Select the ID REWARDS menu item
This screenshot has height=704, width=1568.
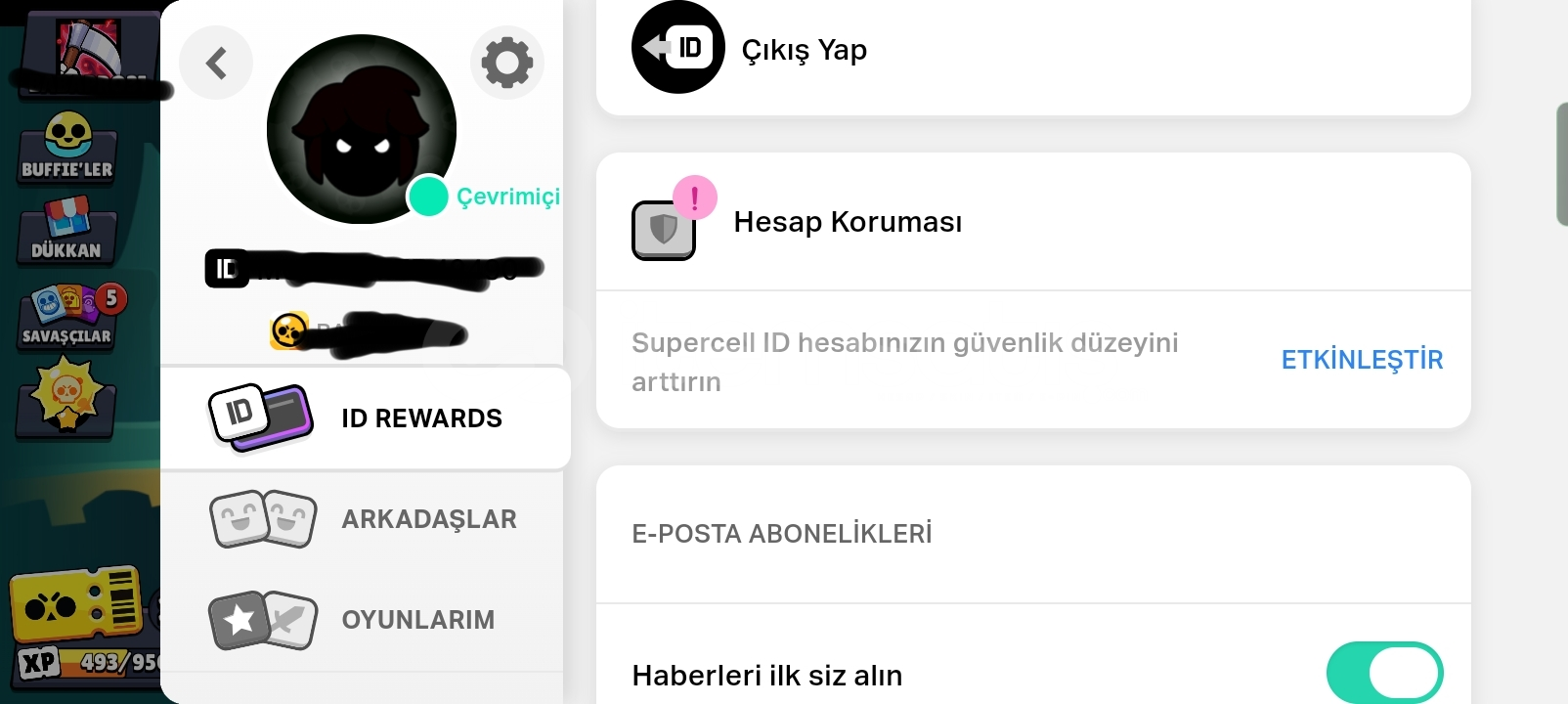click(366, 418)
